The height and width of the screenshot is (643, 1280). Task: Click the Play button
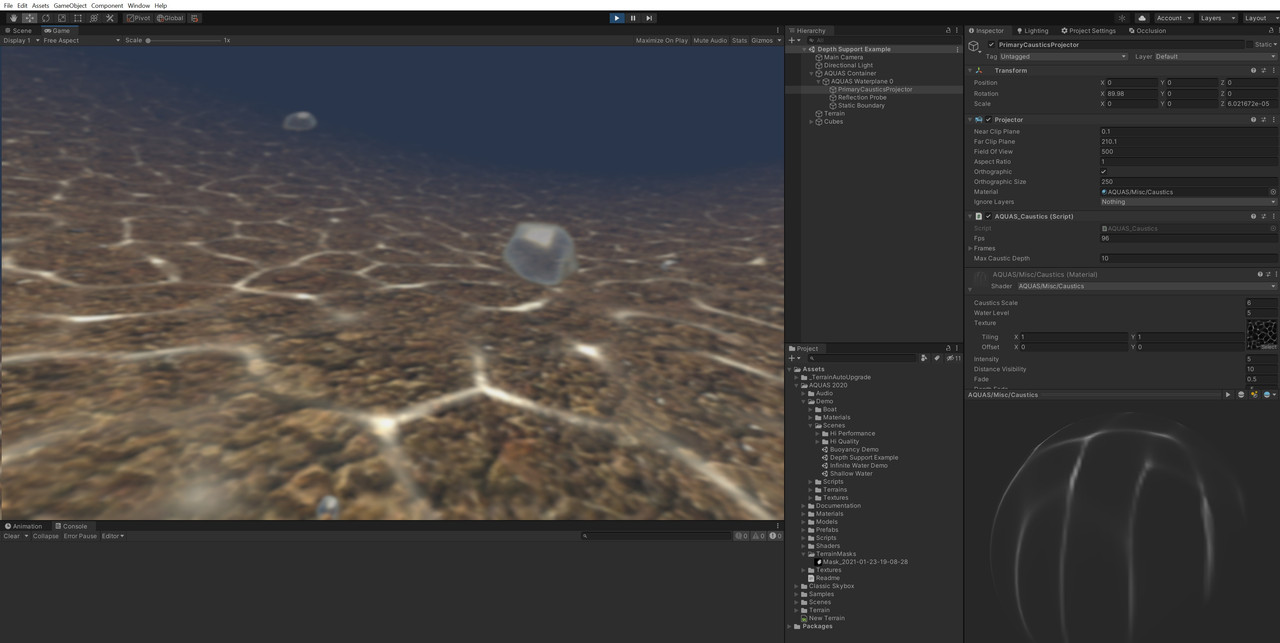click(x=616, y=18)
